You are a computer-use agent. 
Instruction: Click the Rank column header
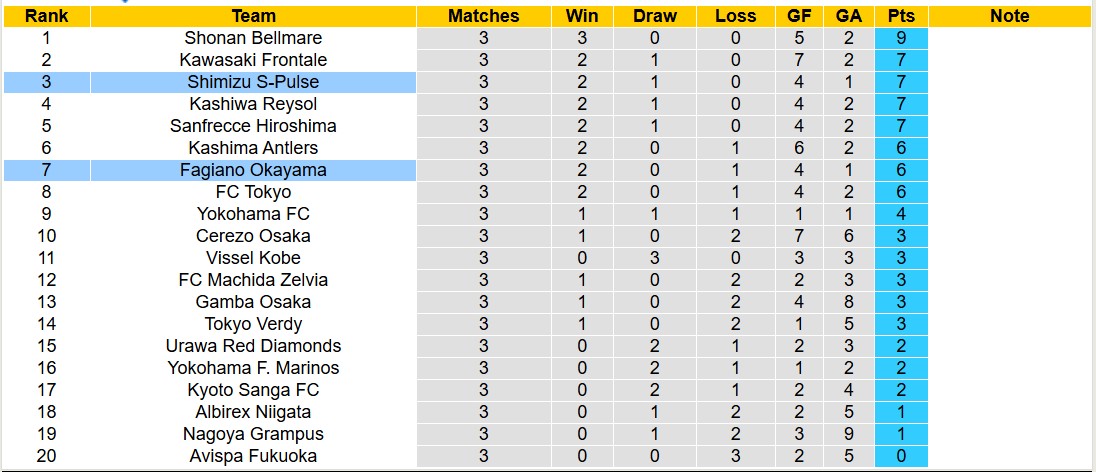pos(47,16)
